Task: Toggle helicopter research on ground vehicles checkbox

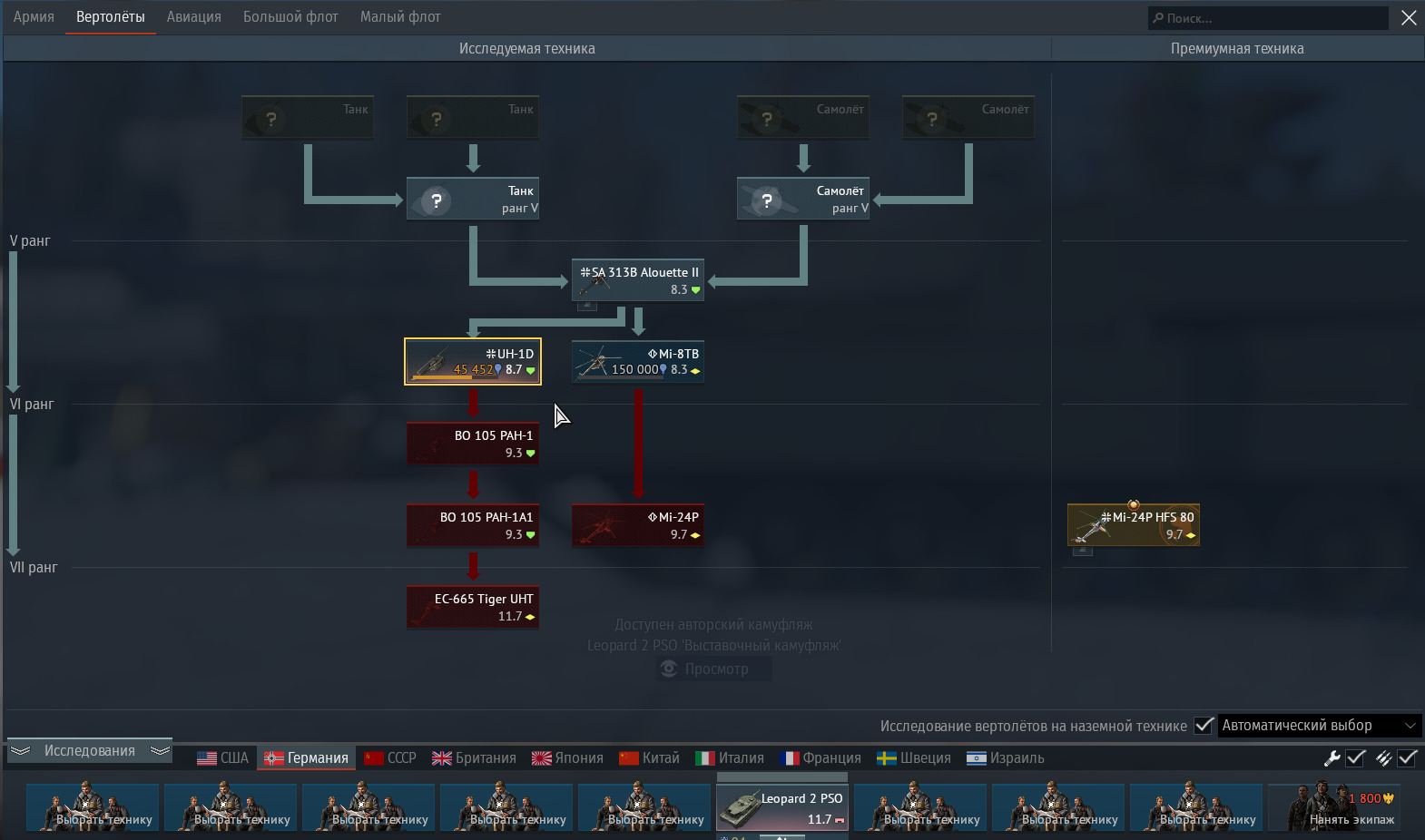Action: (x=1204, y=726)
